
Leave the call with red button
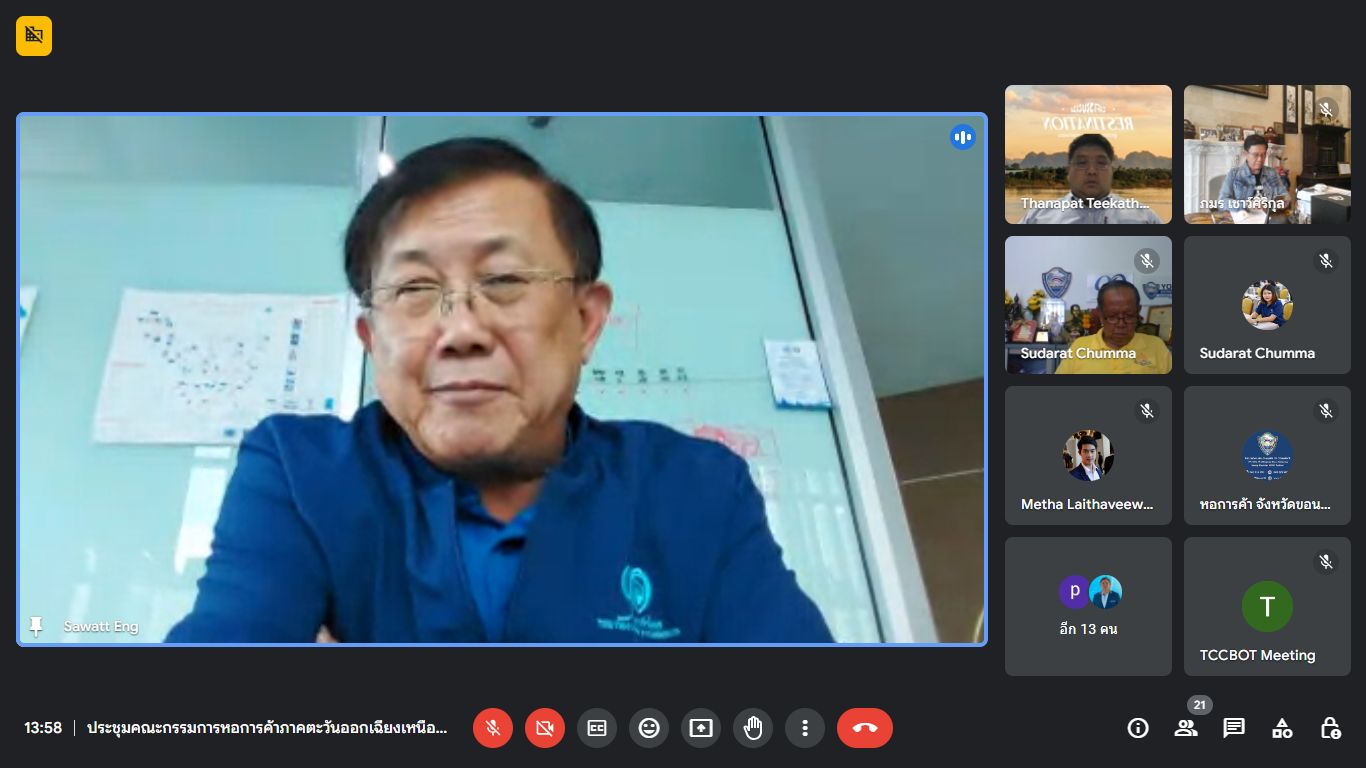[x=865, y=728]
